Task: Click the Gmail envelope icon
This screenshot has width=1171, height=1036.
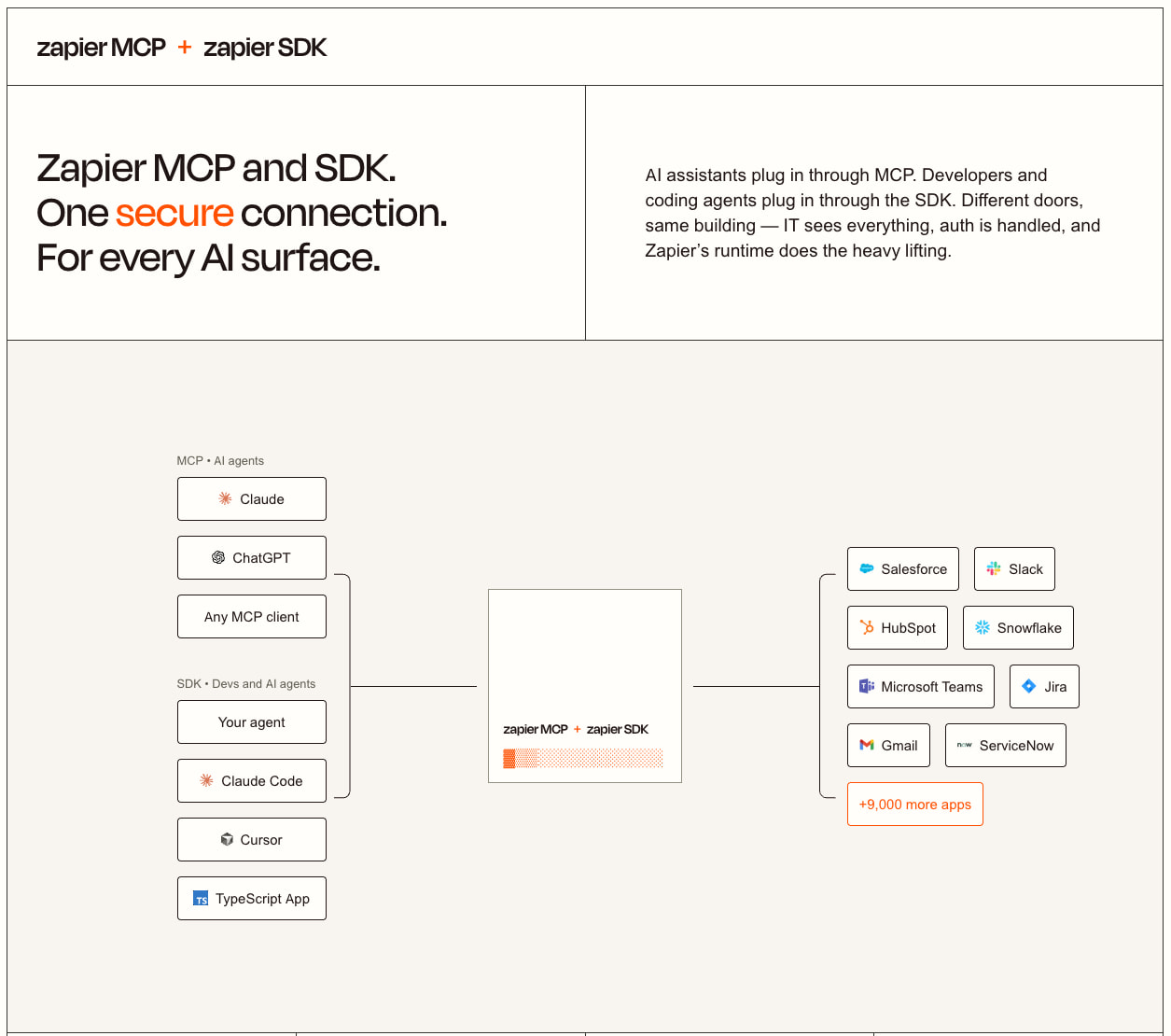Action: pyautogui.click(x=867, y=746)
